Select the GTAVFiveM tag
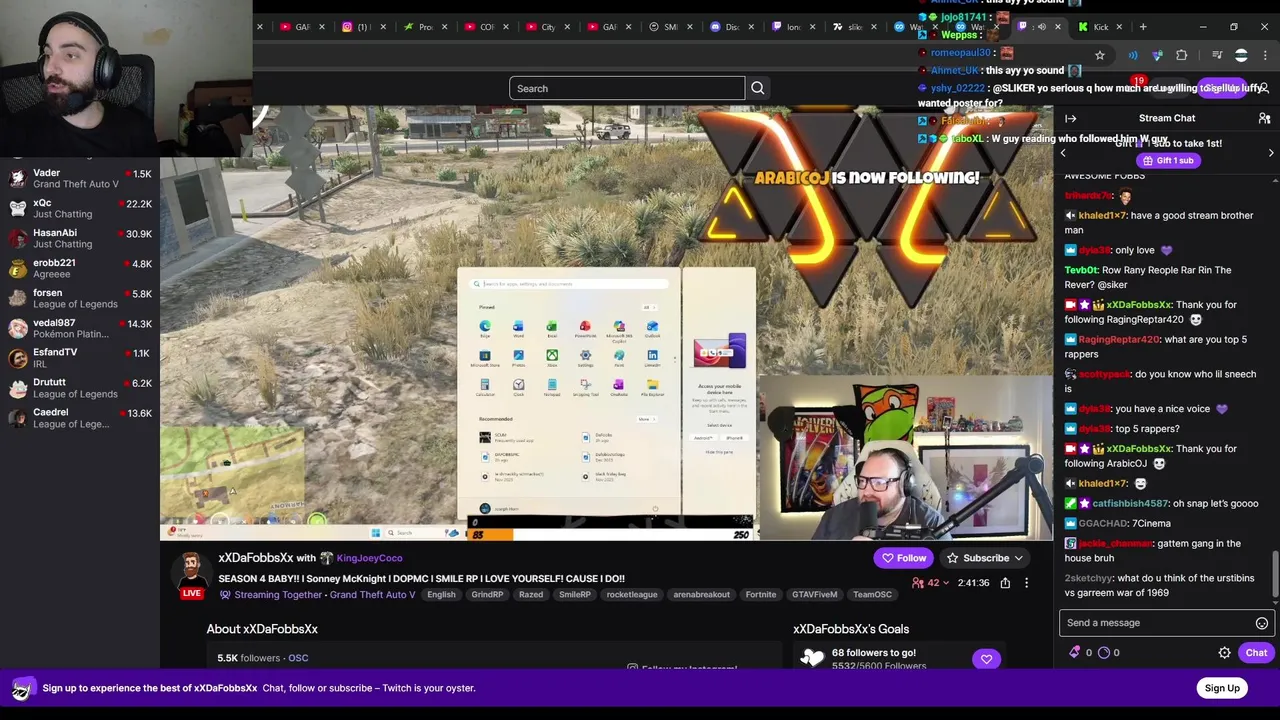The height and width of the screenshot is (720, 1280). click(x=814, y=595)
